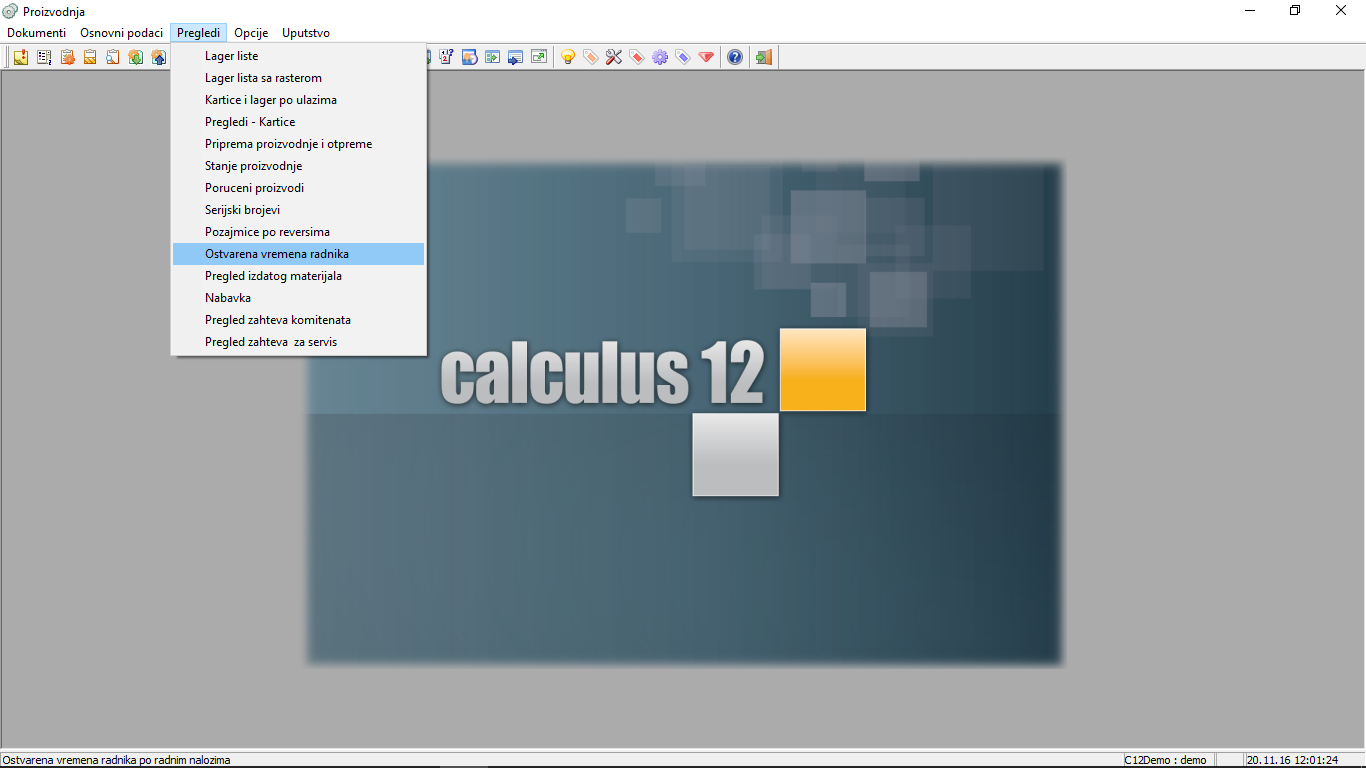Open Pregled zahteva komitenata
Viewport: 1366px width, 768px height.
[298, 320]
